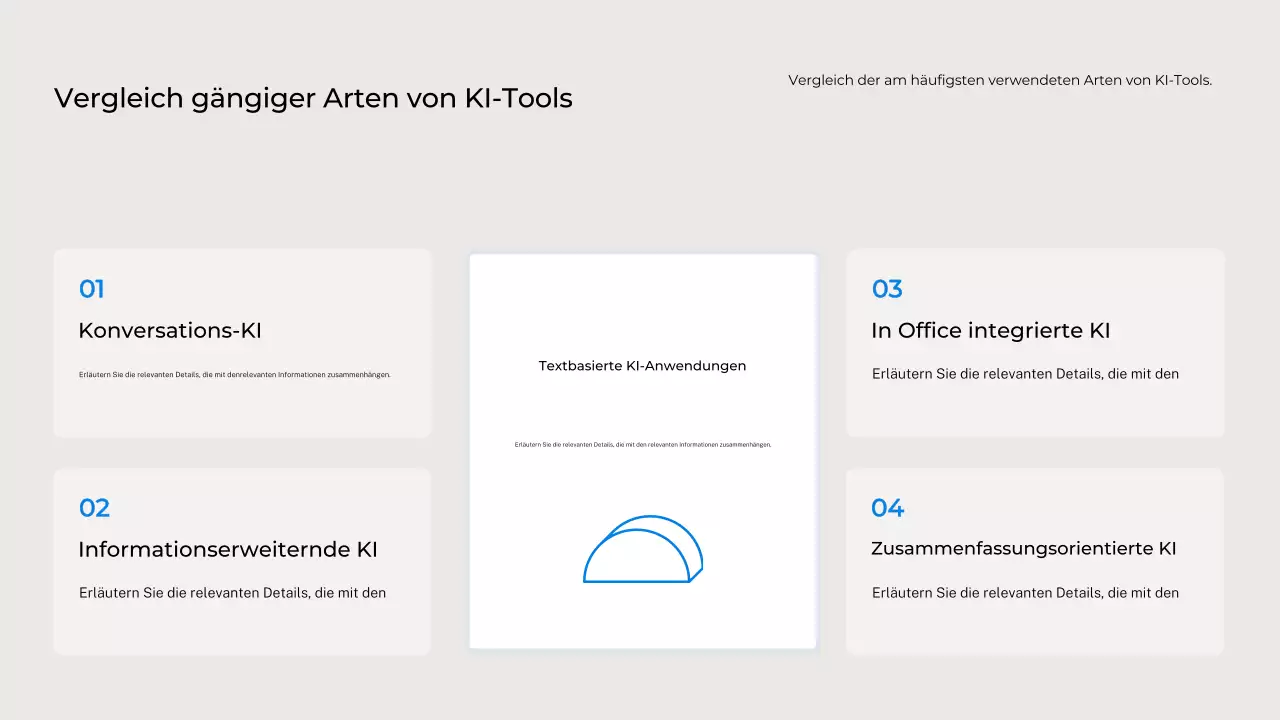Screen dimensions: 1280x720
Task: Select the number 04 label
Action: click(x=887, y=508)
